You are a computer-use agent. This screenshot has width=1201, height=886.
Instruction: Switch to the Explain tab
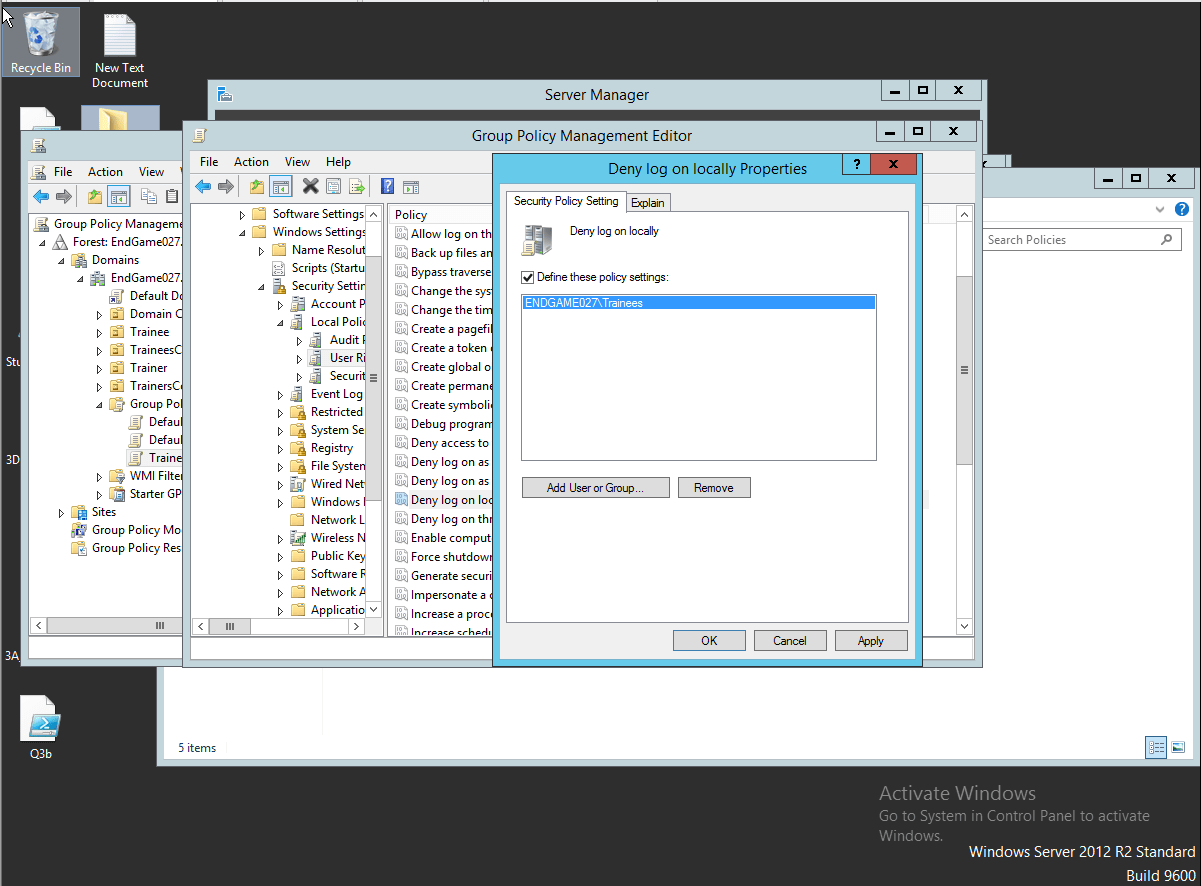pyautogui.click(x=648, y=202)
